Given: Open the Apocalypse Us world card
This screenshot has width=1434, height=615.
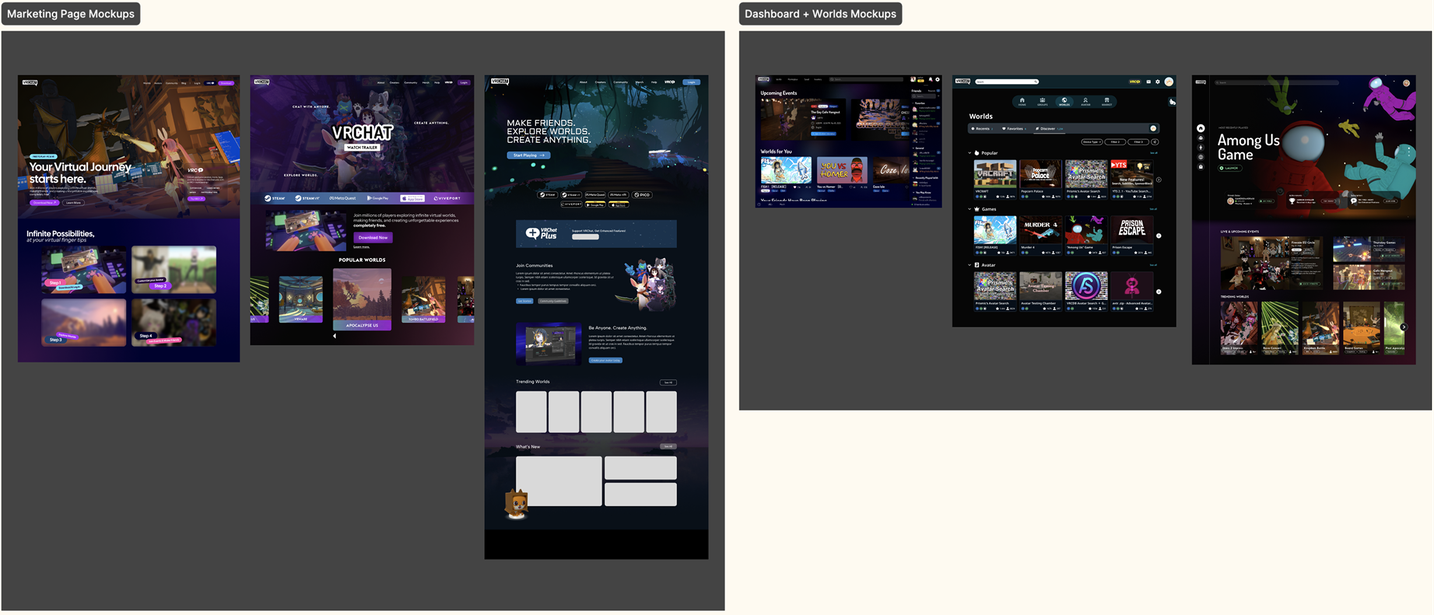Looking at the screenshot, I should tap(362, 299).
